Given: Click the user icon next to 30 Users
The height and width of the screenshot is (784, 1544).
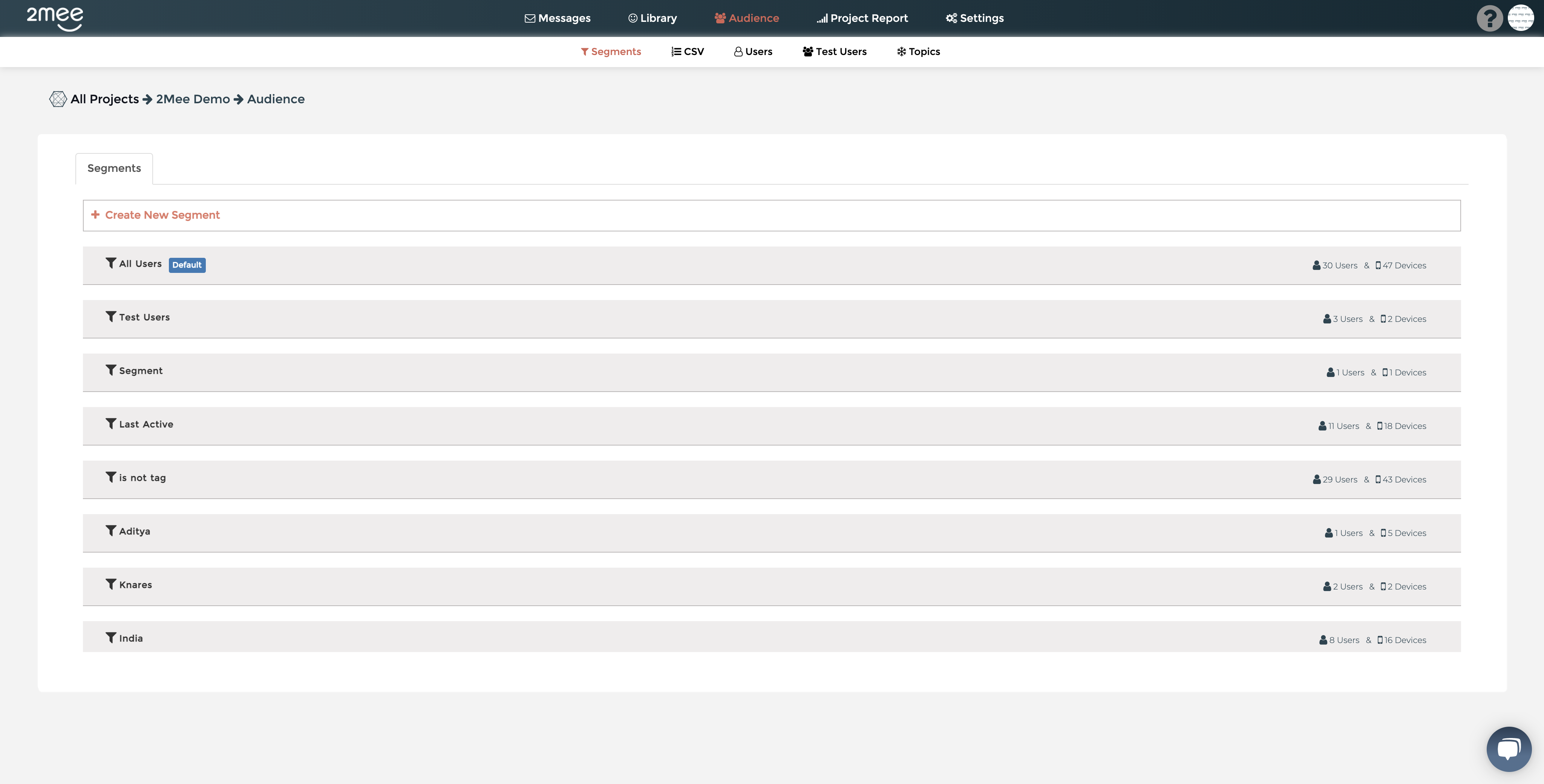Looking at the screenshot, I should 1316,265.
